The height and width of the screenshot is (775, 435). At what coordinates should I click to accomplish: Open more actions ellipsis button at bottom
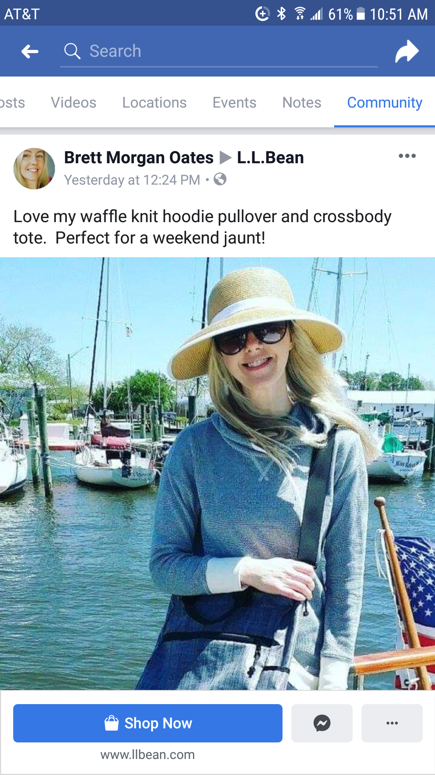392,723
